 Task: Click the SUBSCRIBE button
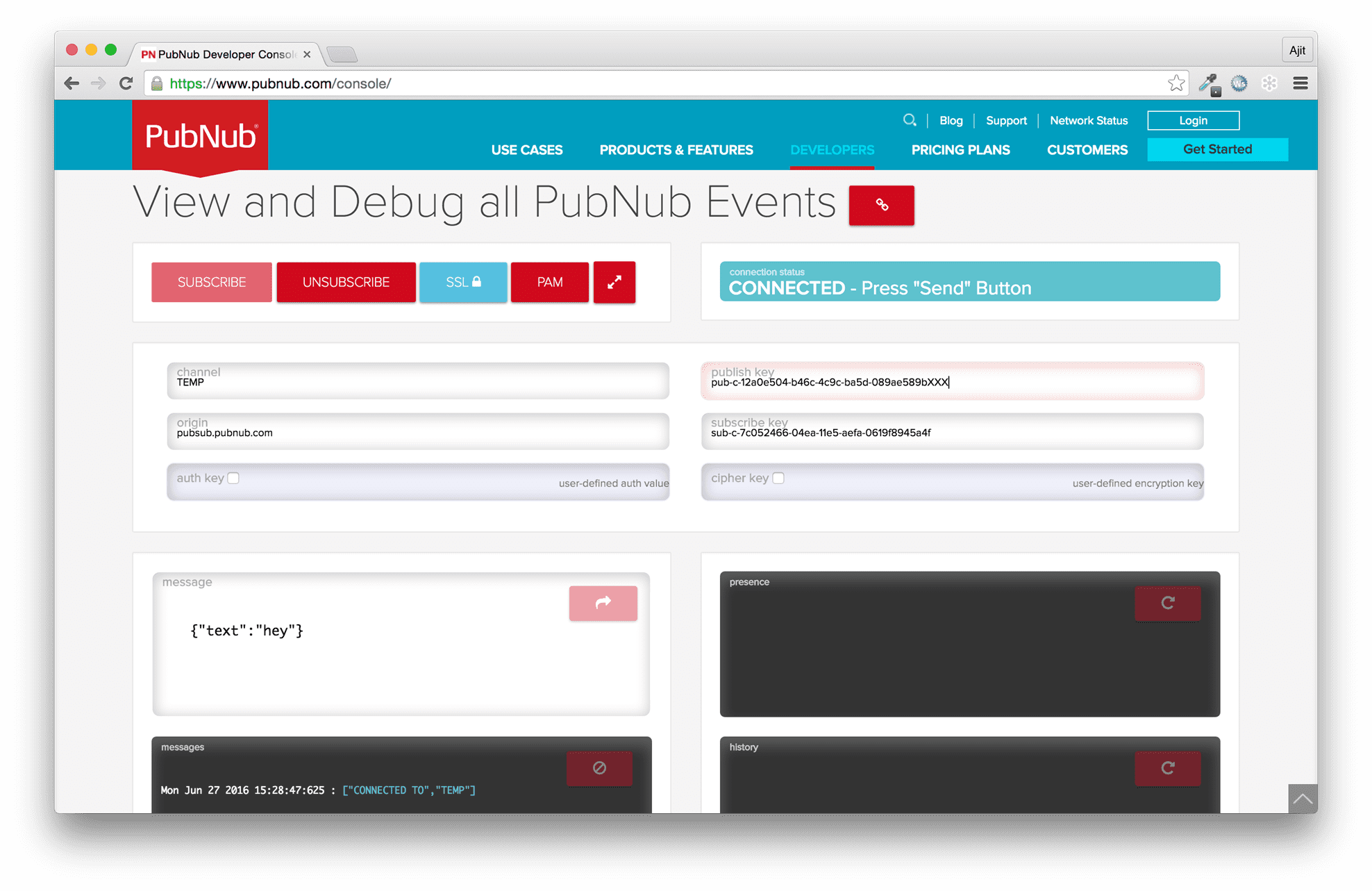(212, 282)
